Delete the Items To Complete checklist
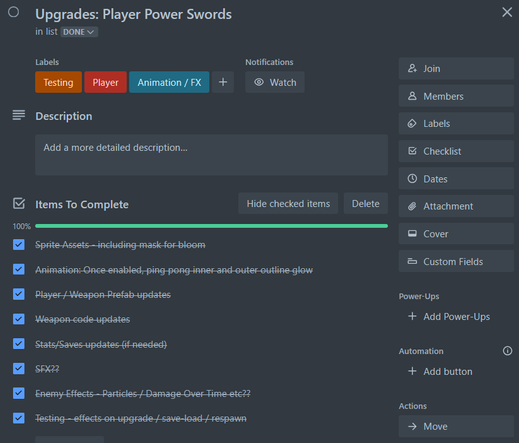519x443 pixels. [x=366, y=204]
